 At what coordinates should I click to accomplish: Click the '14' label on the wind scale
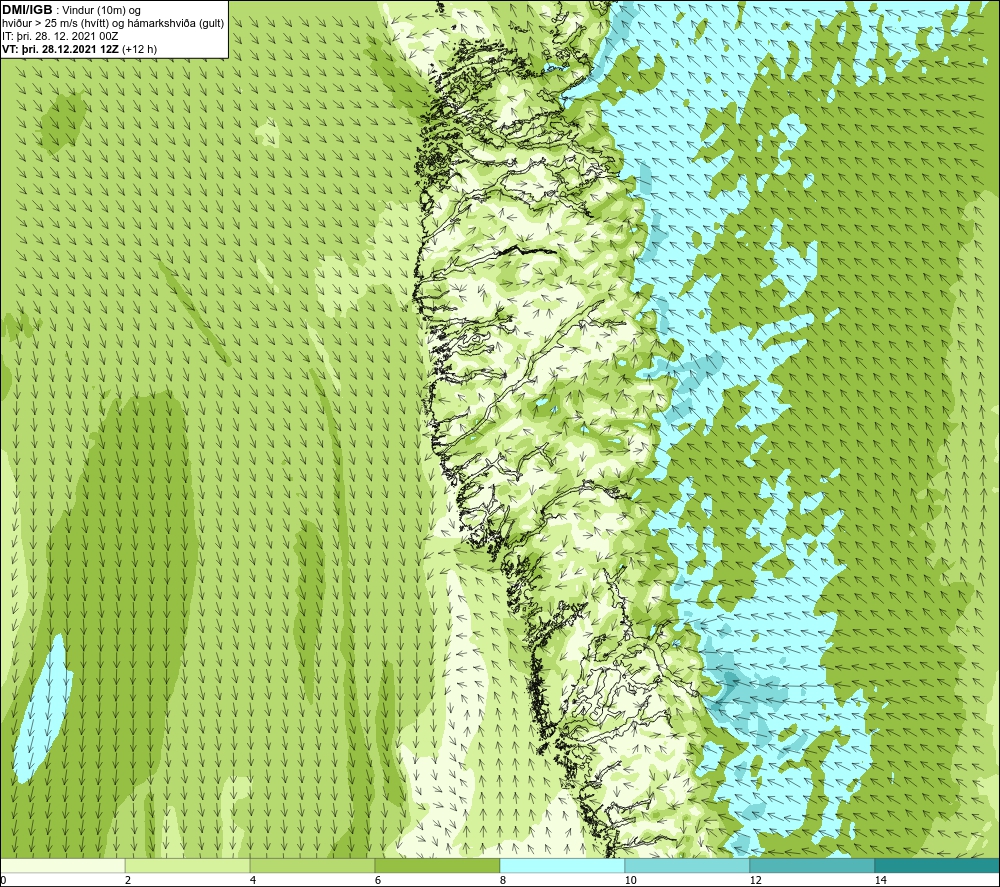(x=880, y=880)
